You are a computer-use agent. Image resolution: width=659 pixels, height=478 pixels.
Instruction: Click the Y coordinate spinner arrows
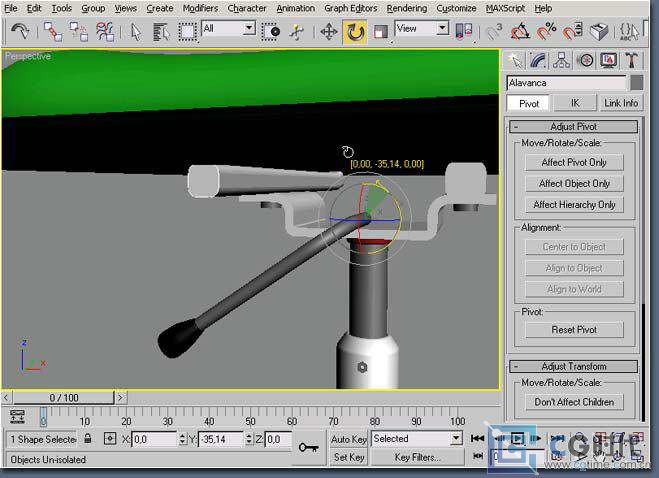click(x=249, y=439)
